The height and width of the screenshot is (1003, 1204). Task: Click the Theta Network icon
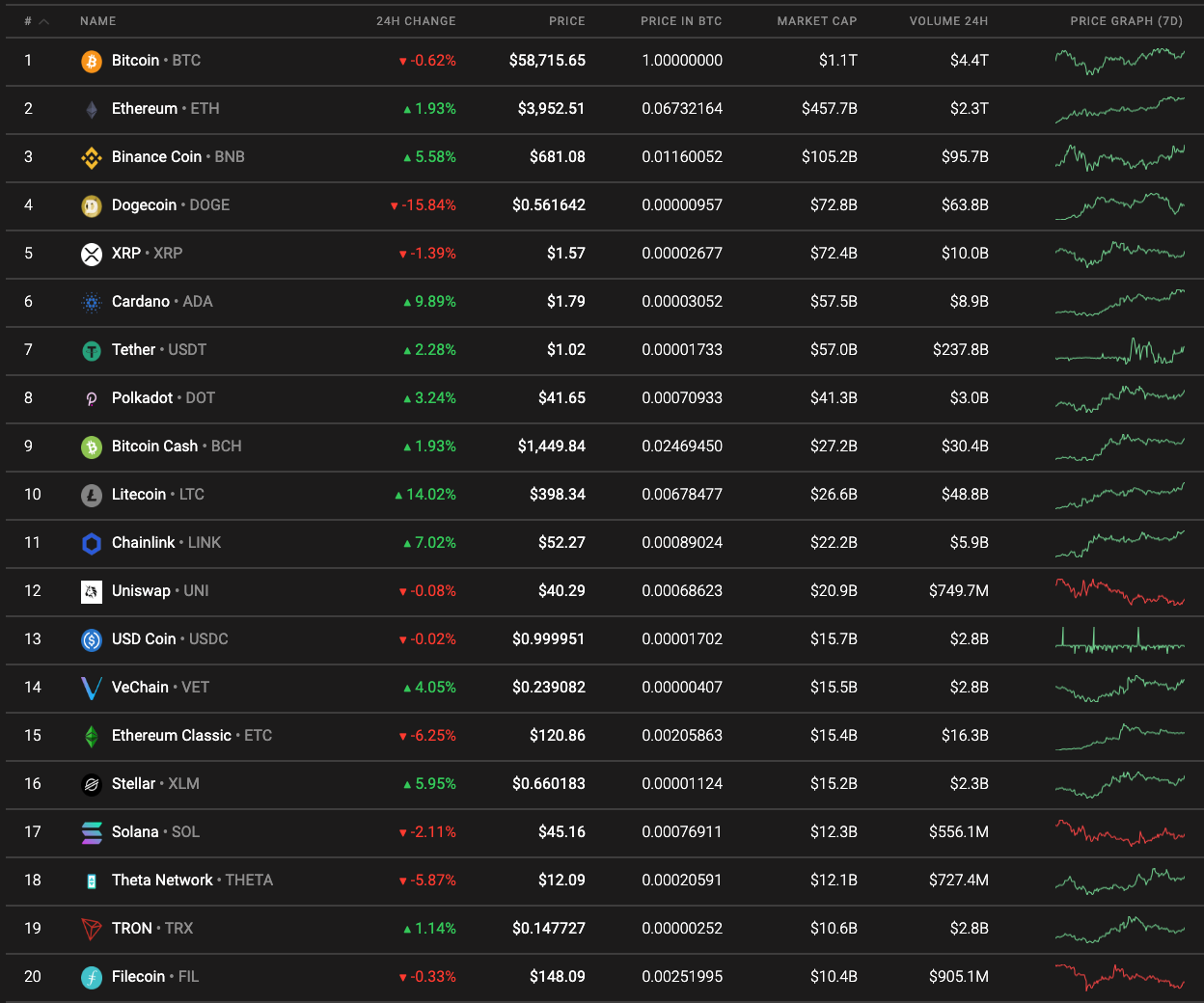pos(92,881)
